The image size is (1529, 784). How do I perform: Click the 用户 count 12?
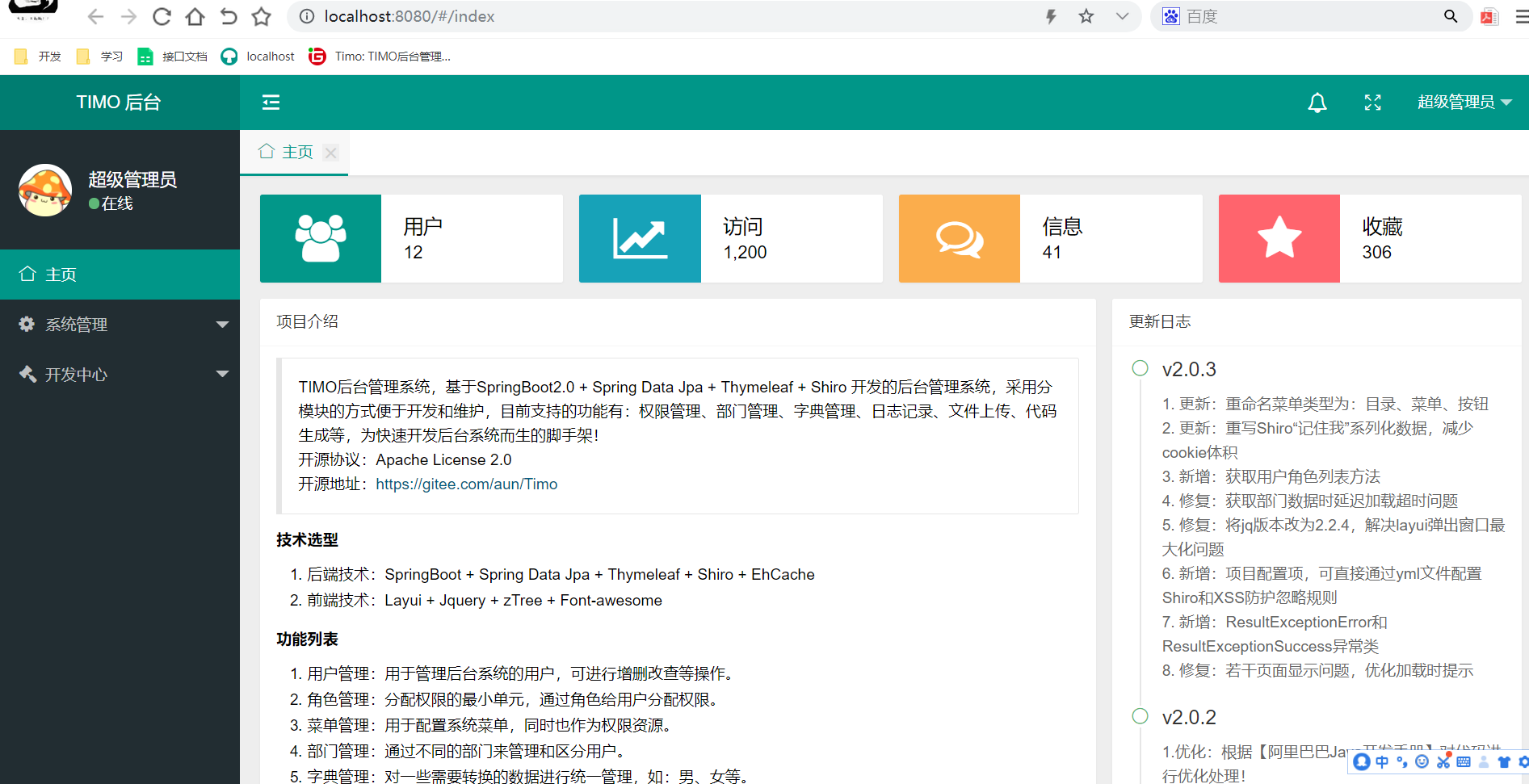point(413,253)
